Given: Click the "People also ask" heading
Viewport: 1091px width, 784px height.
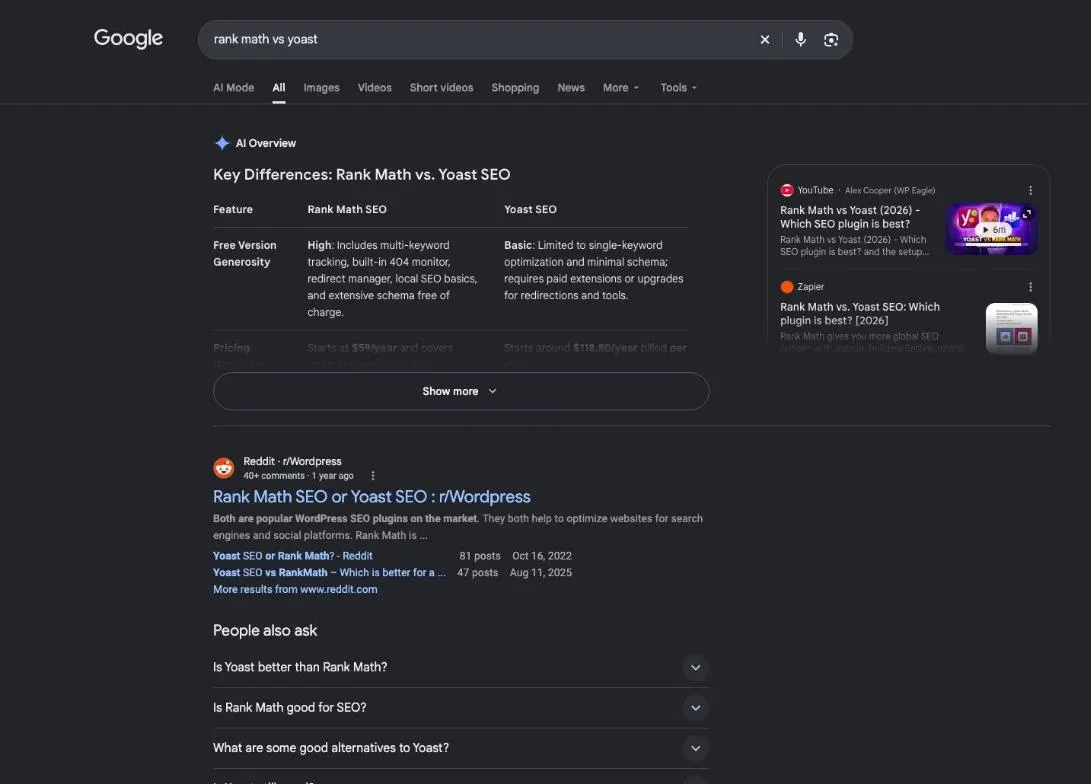Looking at the screenshot, I should coord(265,630).
